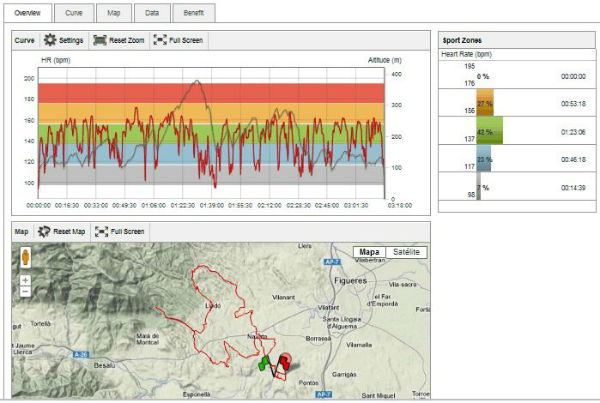Open the Map tab
The height and width of the screenshot is (403, 600).
(x=114, y=13)
